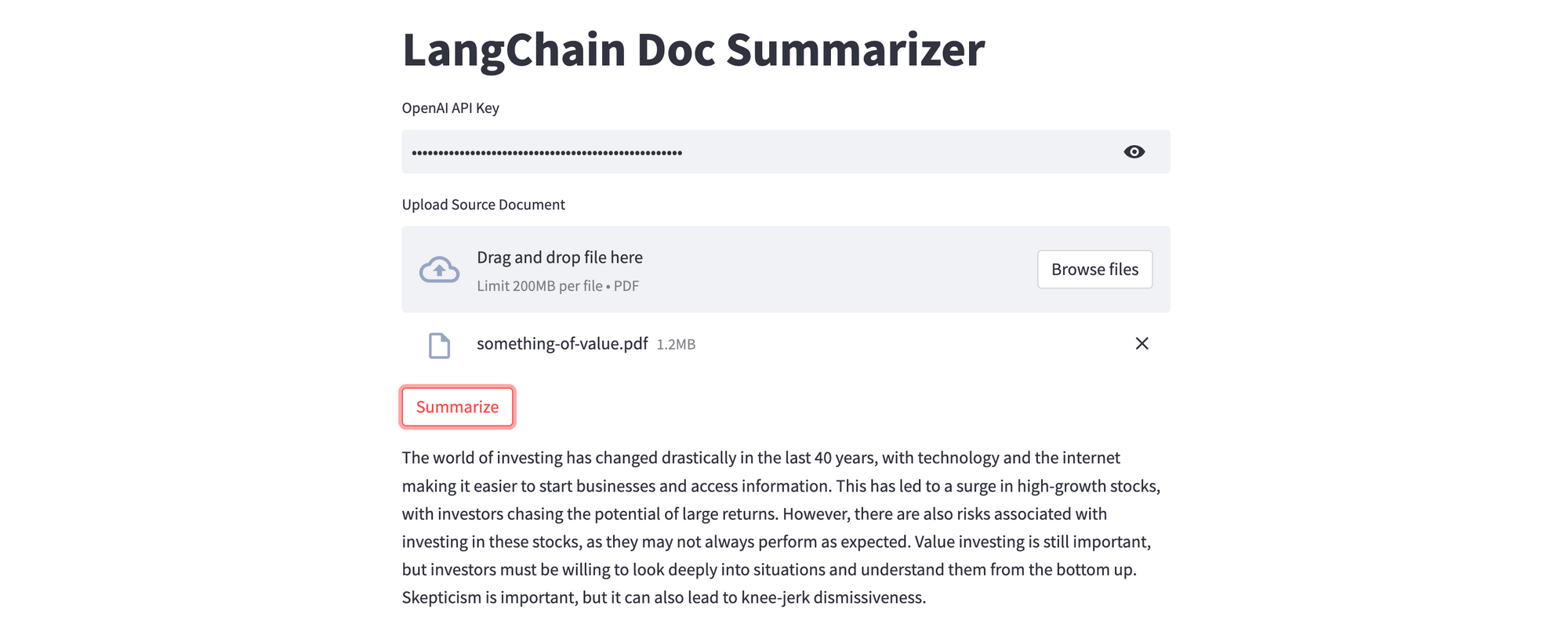Click the LangChain Doc Summarizer heading
1568x631 pixels.
click(x=695, y=49)
